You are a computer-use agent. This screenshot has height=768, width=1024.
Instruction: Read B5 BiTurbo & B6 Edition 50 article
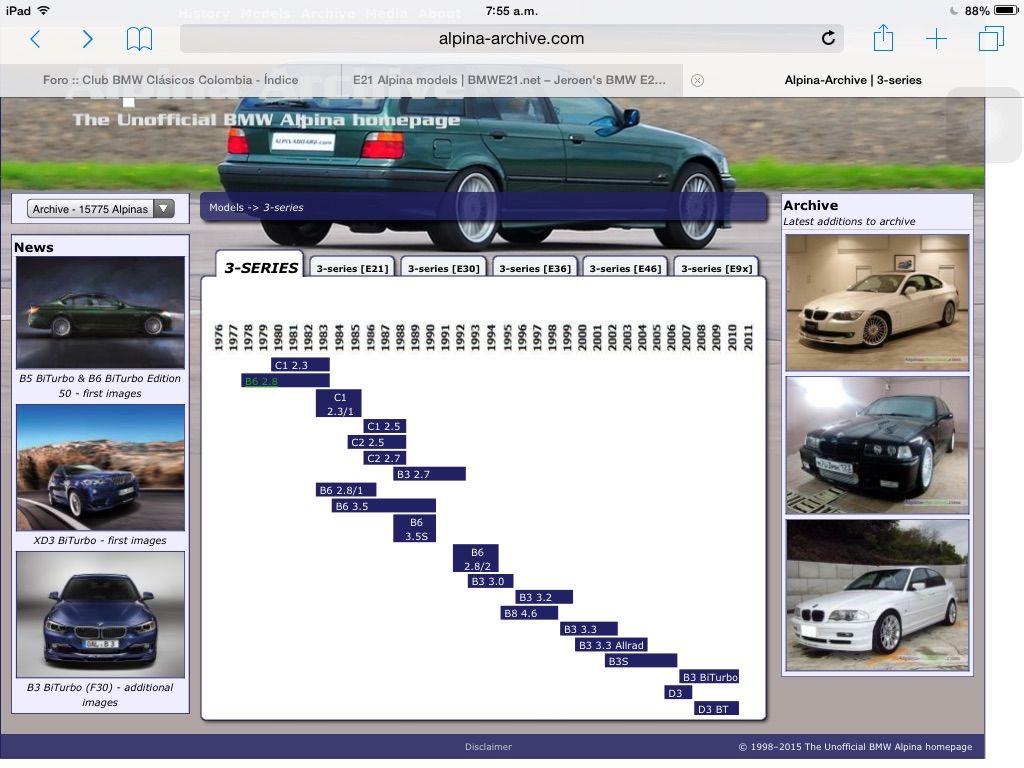point(100,386)
